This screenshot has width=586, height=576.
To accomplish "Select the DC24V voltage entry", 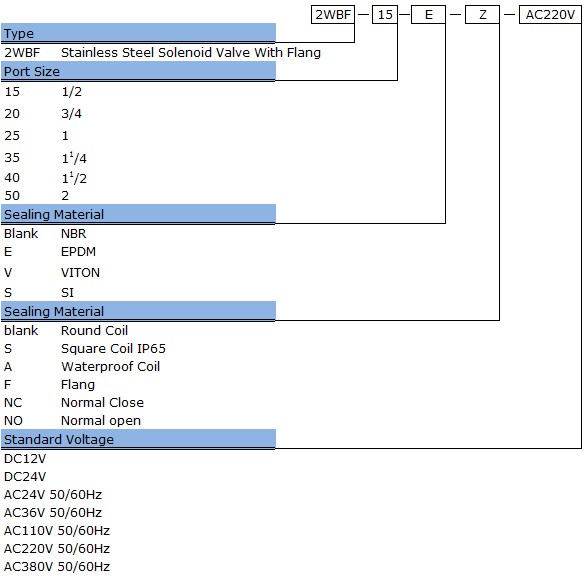I will coord(25,477).
